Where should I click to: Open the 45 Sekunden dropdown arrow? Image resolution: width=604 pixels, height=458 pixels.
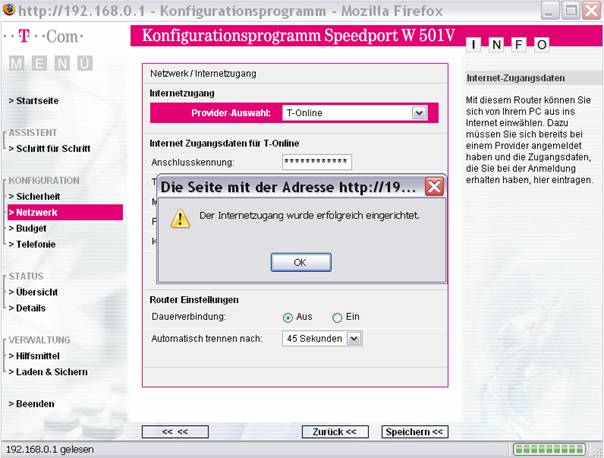(x=354, y=339)
